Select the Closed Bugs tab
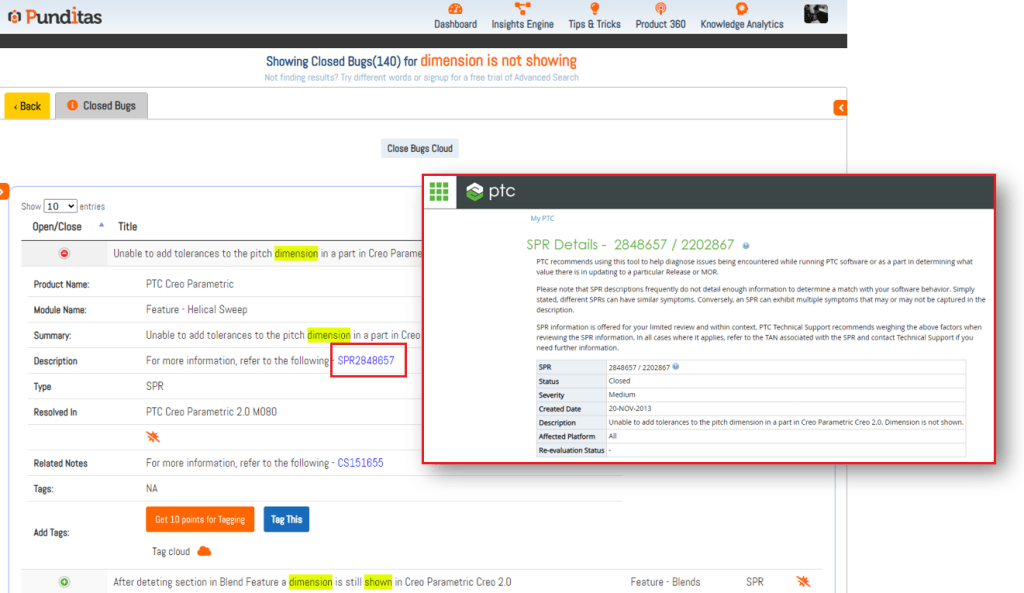The height and width of the screenshot is (593, 1024). [x=101, y=106]
